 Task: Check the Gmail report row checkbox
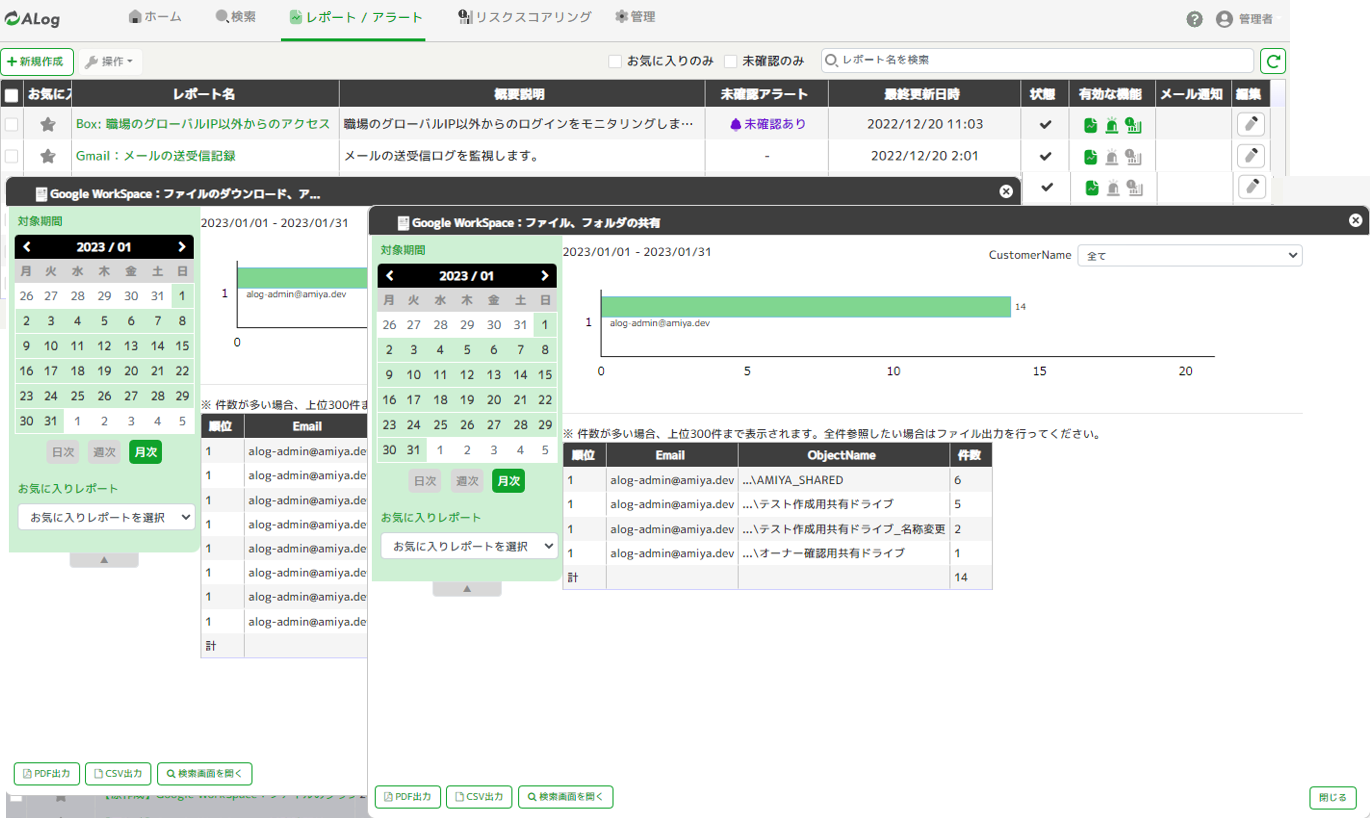point(11,156)
